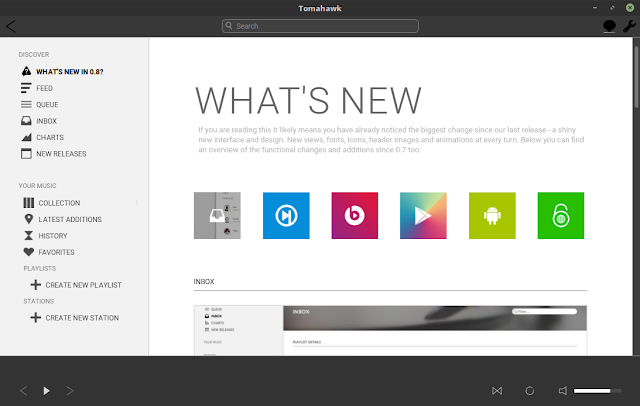Toggle shuffle mode in the player bar

tap(497, 391)
